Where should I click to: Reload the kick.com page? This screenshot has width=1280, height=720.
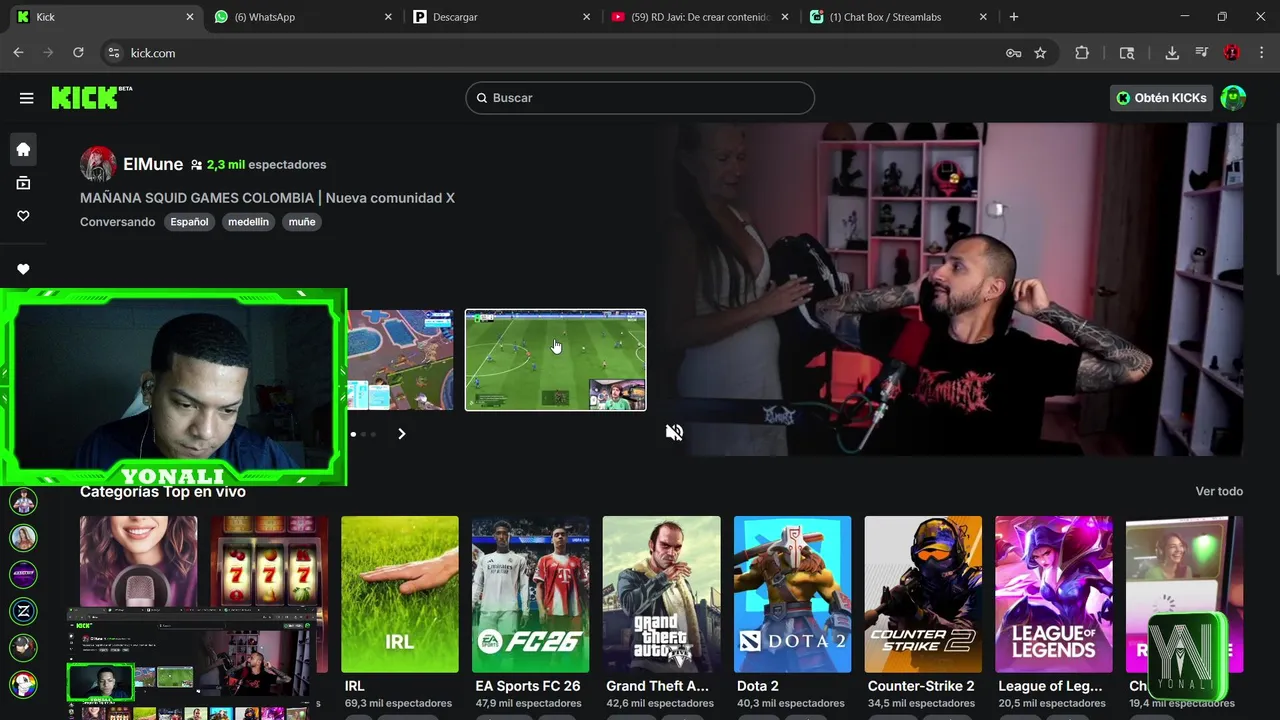78,53
